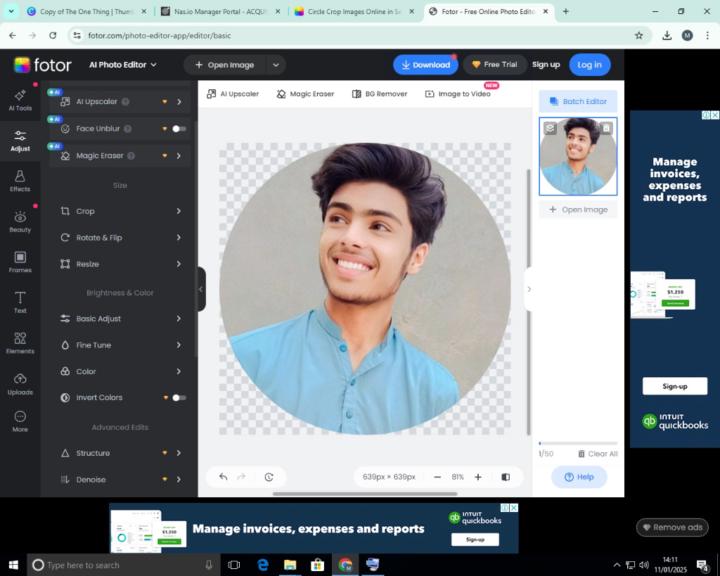Click the Fotor logo
This screenshot has height=576, width=720.
pos(43,65)
